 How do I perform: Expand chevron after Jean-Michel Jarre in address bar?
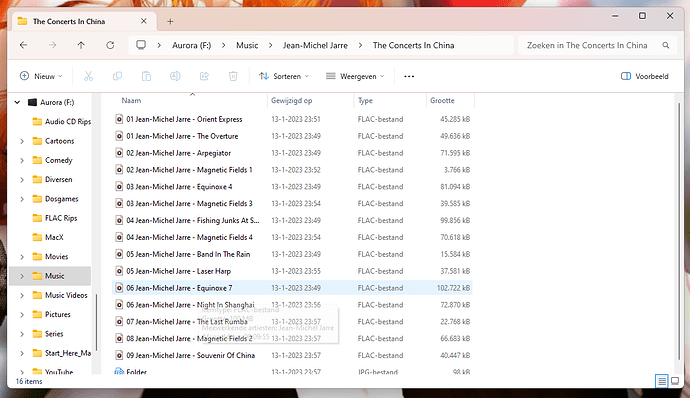[x=360, y=45]
